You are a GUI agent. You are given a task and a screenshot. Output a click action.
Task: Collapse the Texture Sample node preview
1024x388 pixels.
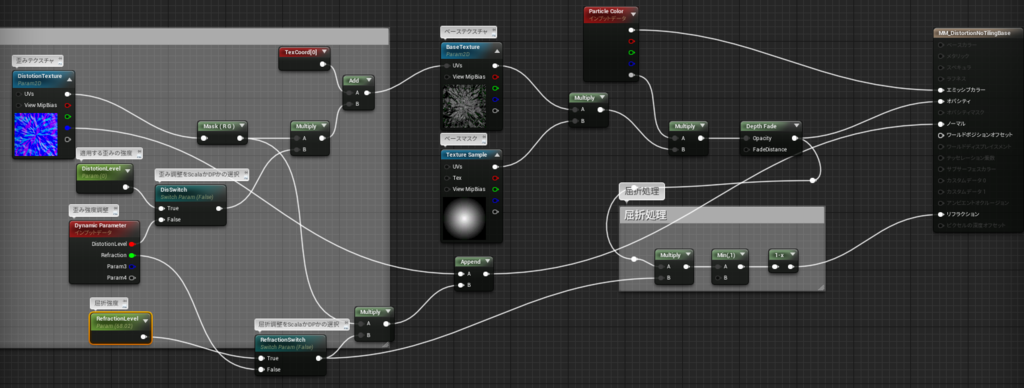(497, 155)
